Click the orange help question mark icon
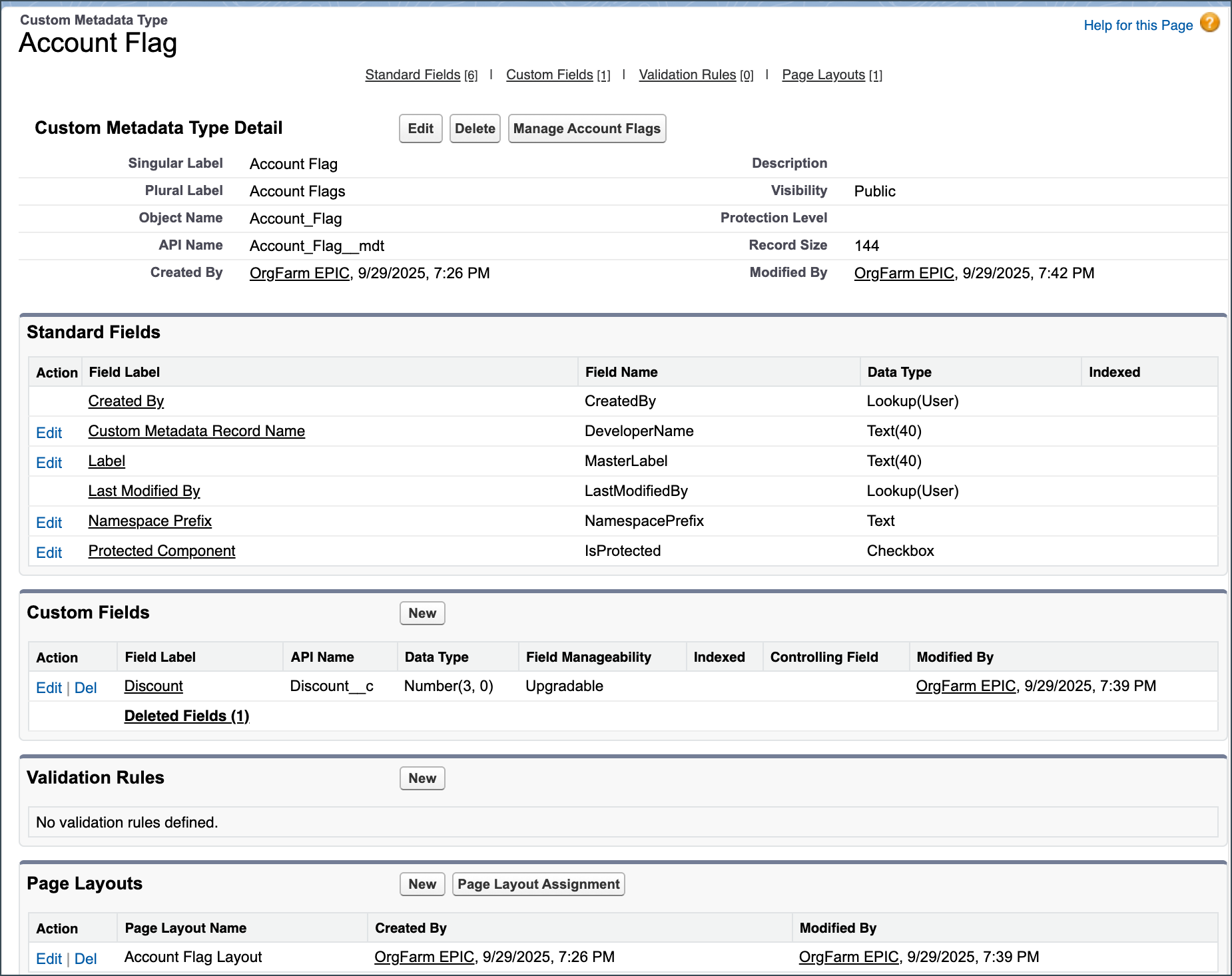 click(x=1209, y=23)
